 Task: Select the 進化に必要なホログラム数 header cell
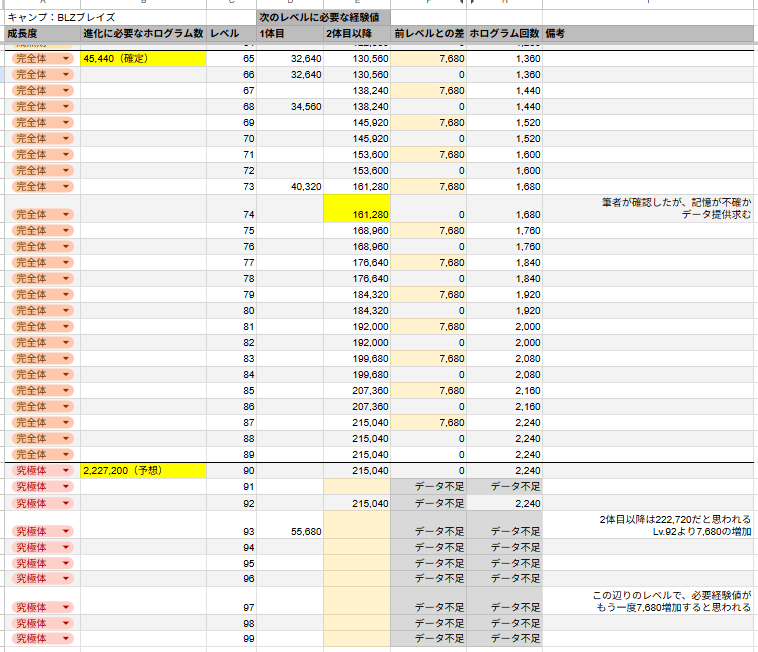144,34
